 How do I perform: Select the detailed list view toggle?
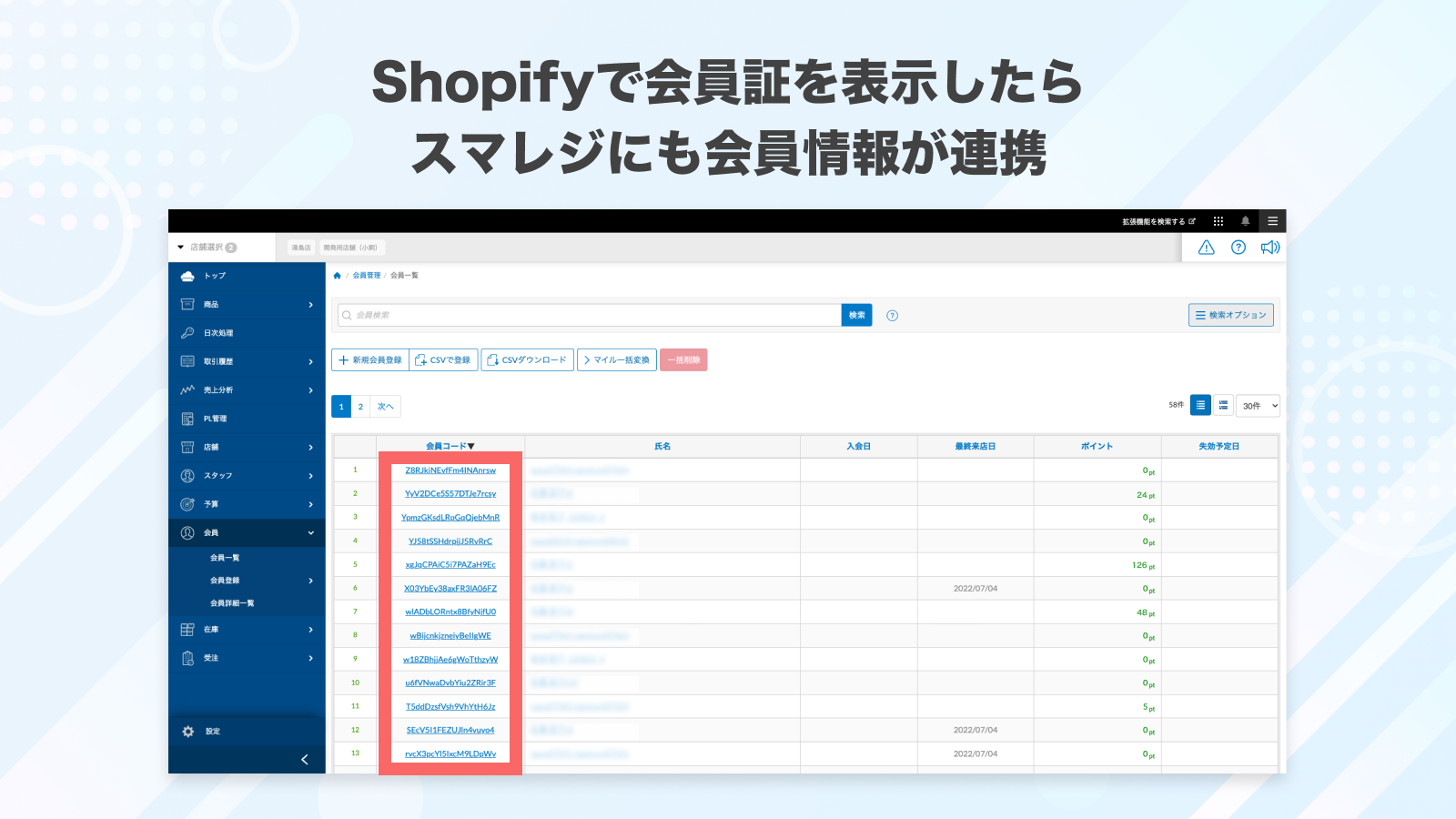coord(1200,405)
